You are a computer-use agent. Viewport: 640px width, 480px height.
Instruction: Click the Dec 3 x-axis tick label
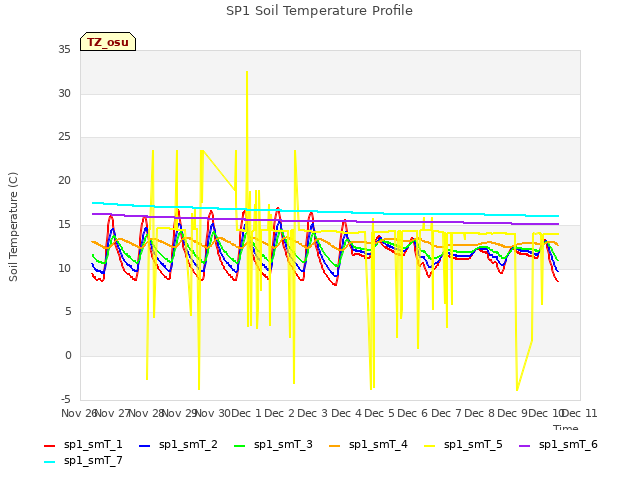(313, 413)
